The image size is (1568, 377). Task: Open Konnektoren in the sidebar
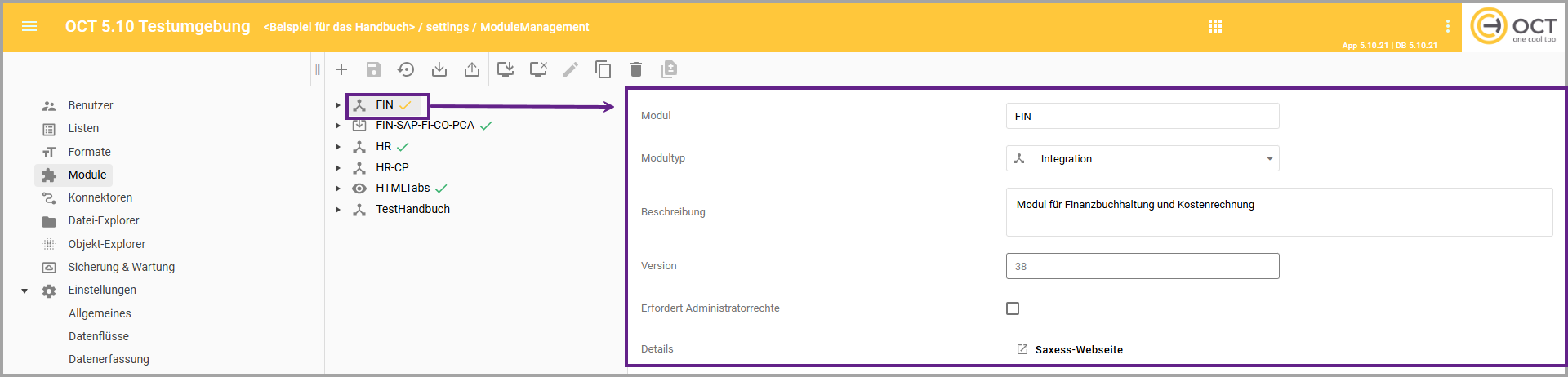(100, 197)
